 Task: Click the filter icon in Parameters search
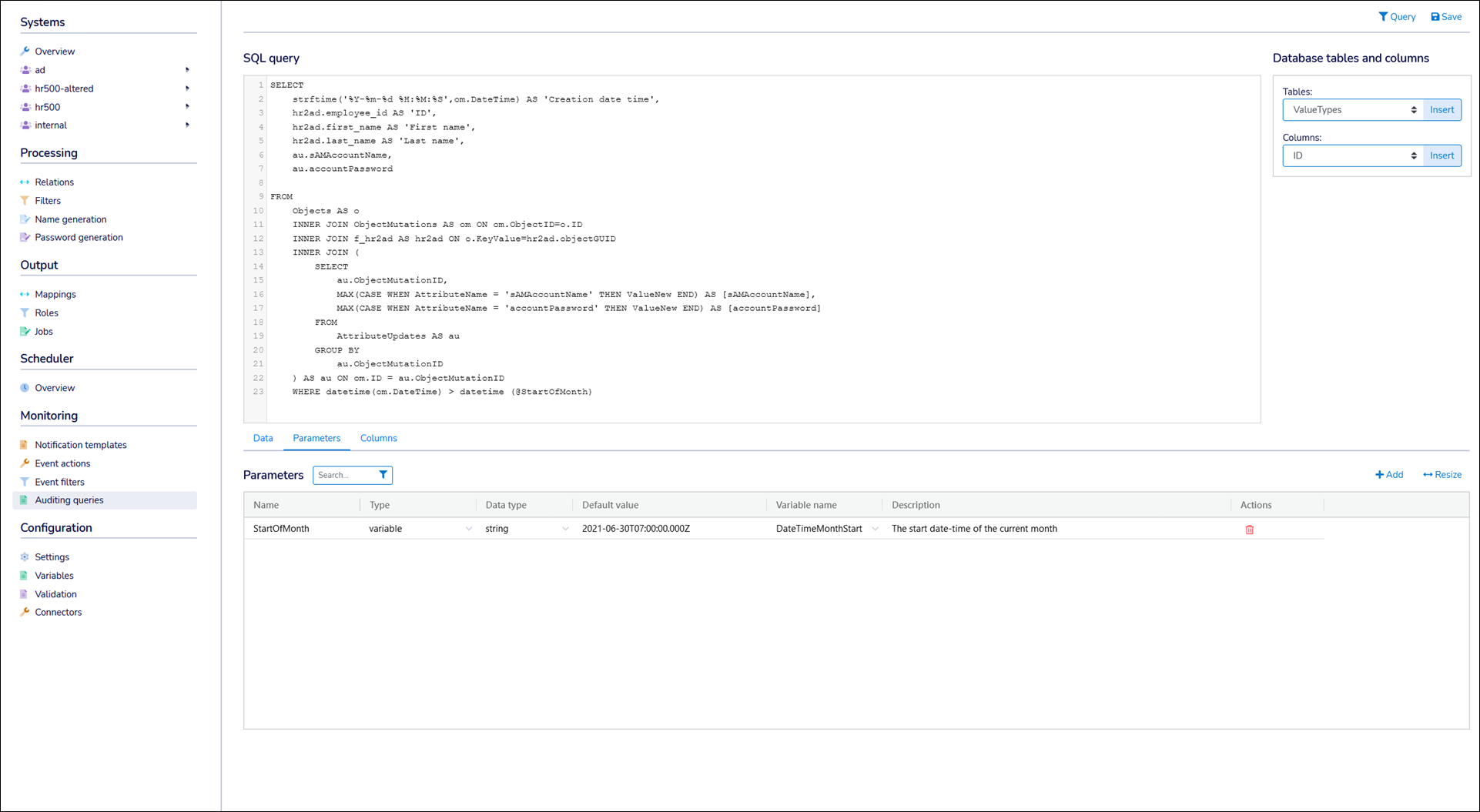(x=383, y=475)
